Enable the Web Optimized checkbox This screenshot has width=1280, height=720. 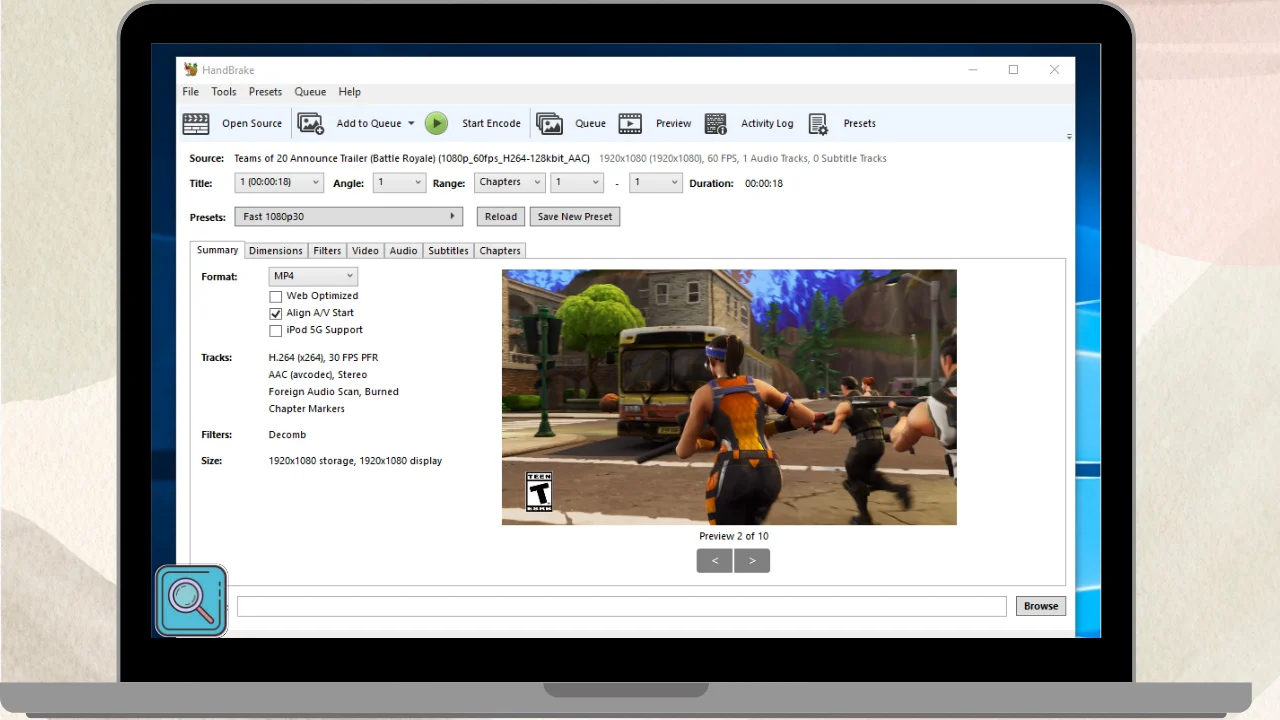[276, 297]
